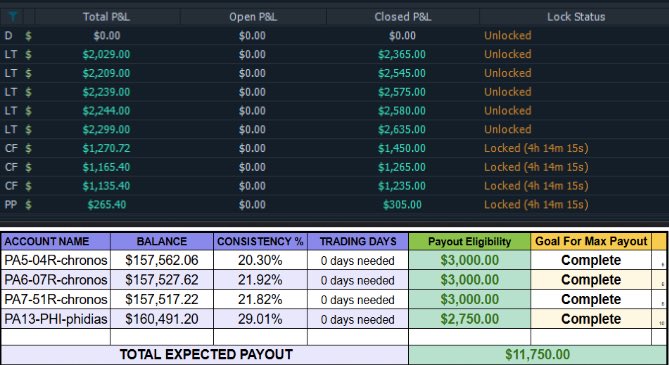Select the $160,491.20 balance cell
Image resolution: width=669 pixels, height=365 pixels.
point(162,319)
